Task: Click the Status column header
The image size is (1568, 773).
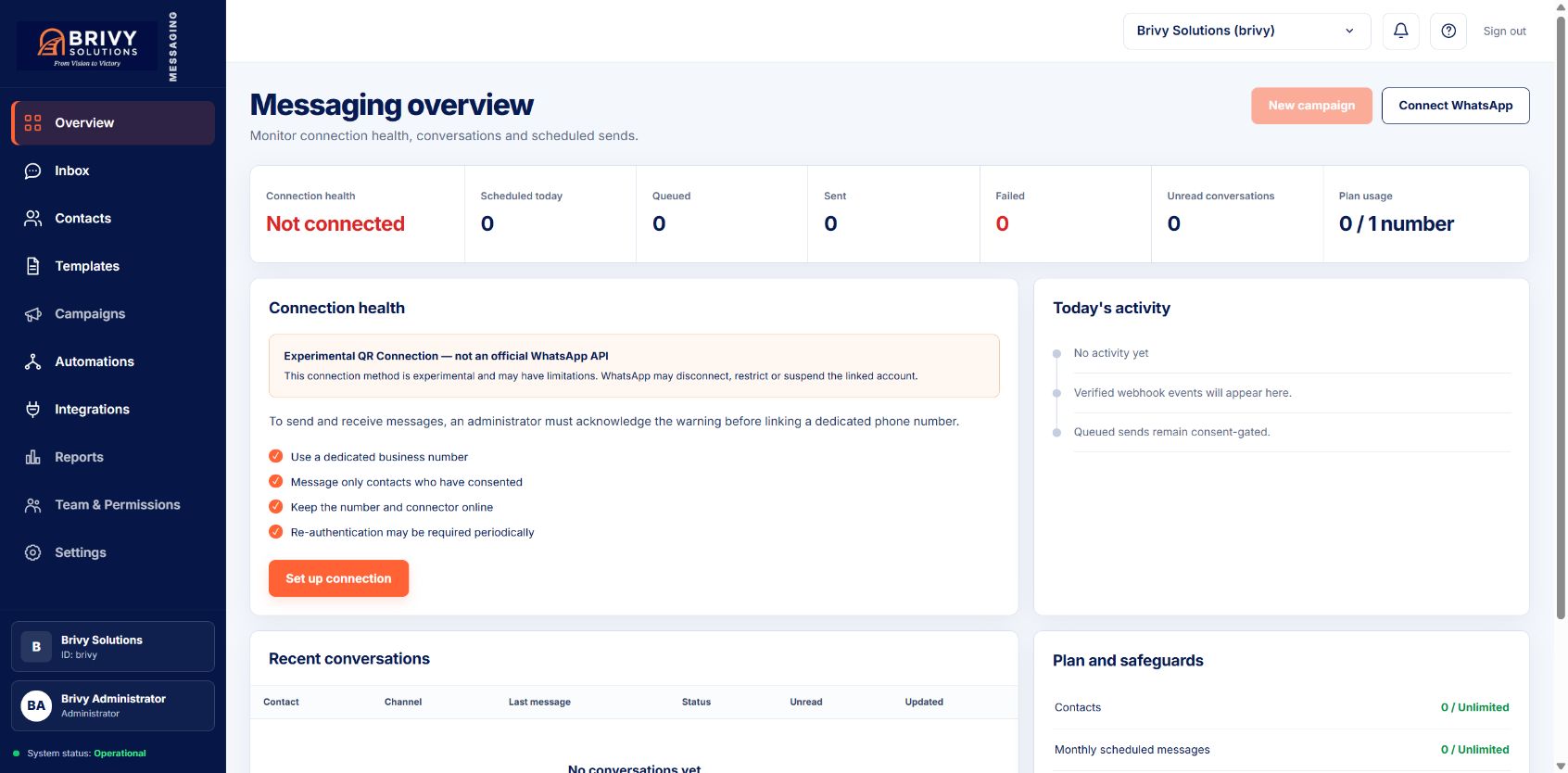Action: point(696,702)
